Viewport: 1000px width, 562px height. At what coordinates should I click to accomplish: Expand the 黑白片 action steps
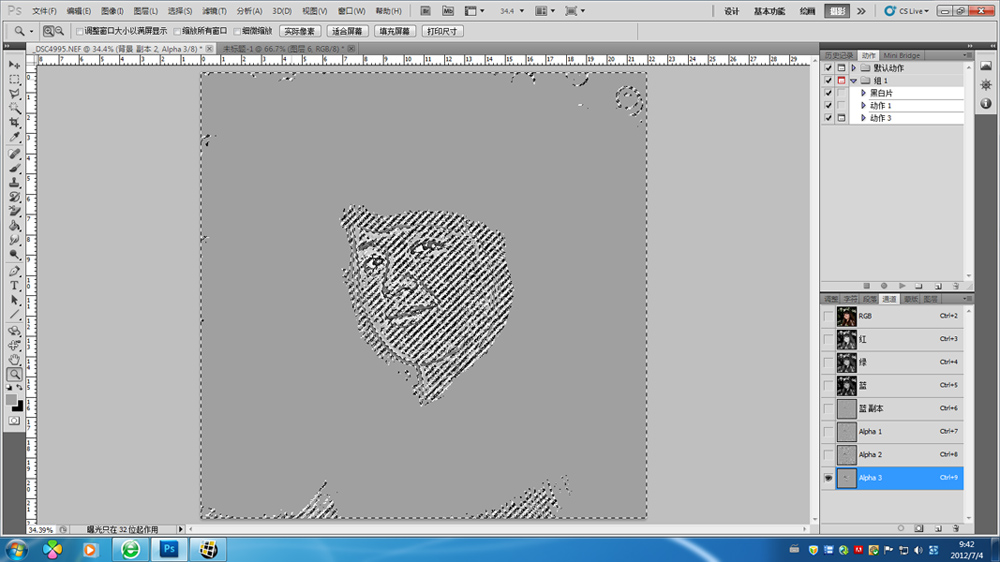click(x=863, y=93)
